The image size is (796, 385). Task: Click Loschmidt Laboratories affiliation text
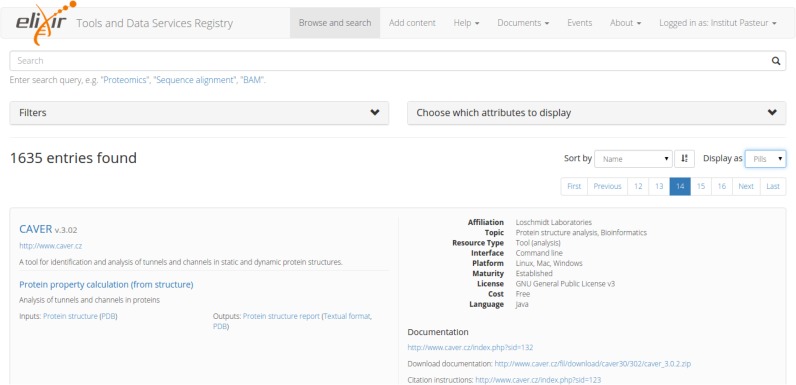(553, 222)
